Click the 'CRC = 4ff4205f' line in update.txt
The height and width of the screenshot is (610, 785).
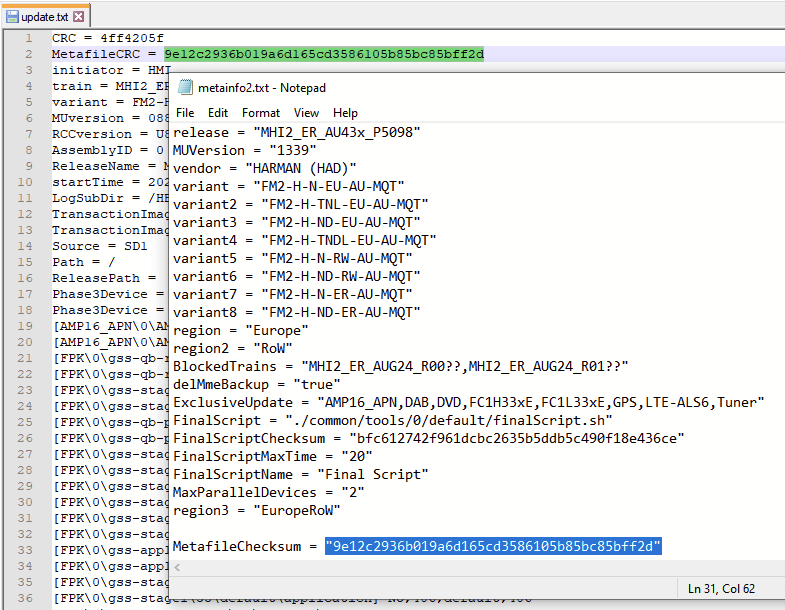point(108,38)
